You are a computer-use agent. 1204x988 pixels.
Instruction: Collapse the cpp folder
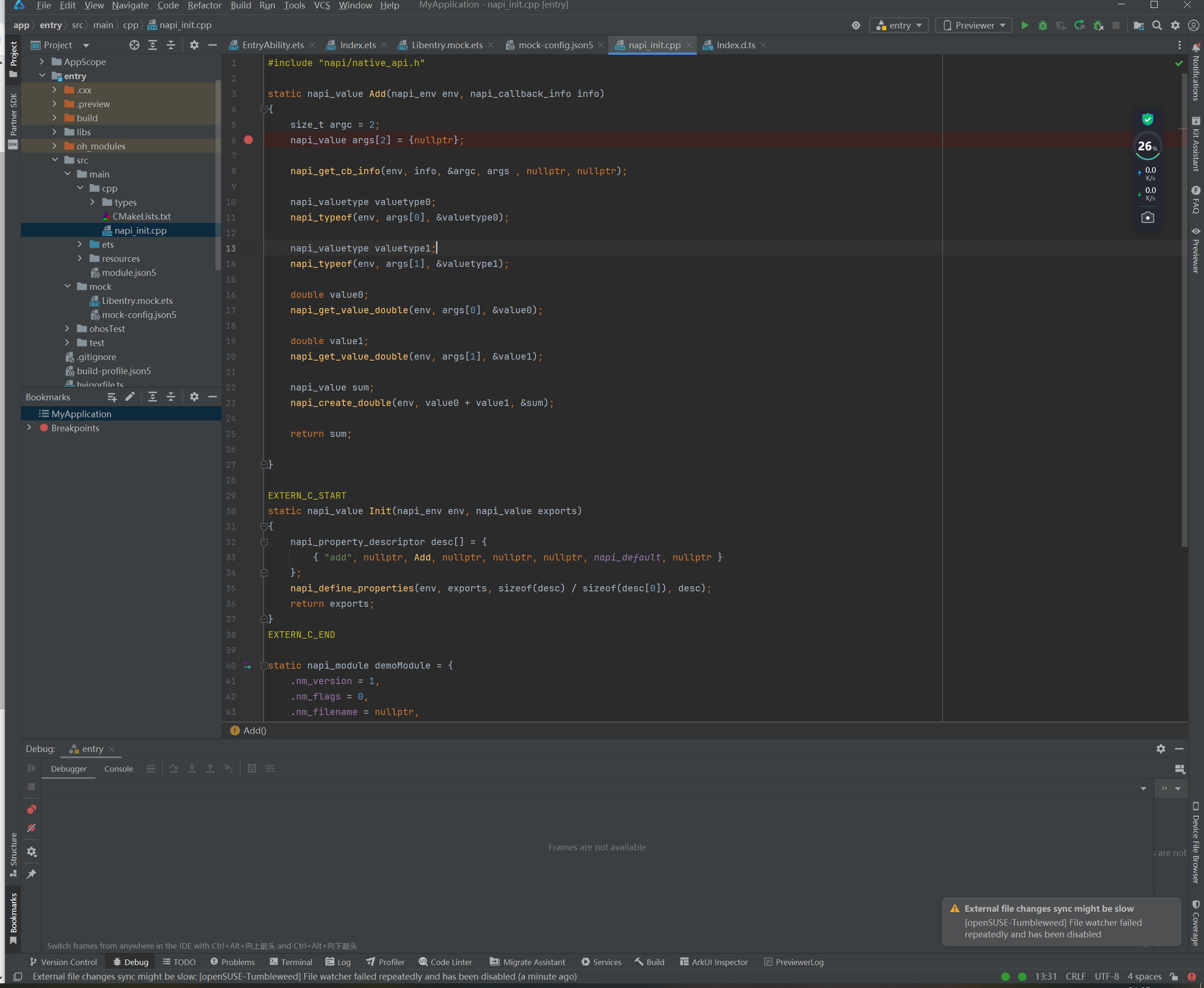coord(80,188)
